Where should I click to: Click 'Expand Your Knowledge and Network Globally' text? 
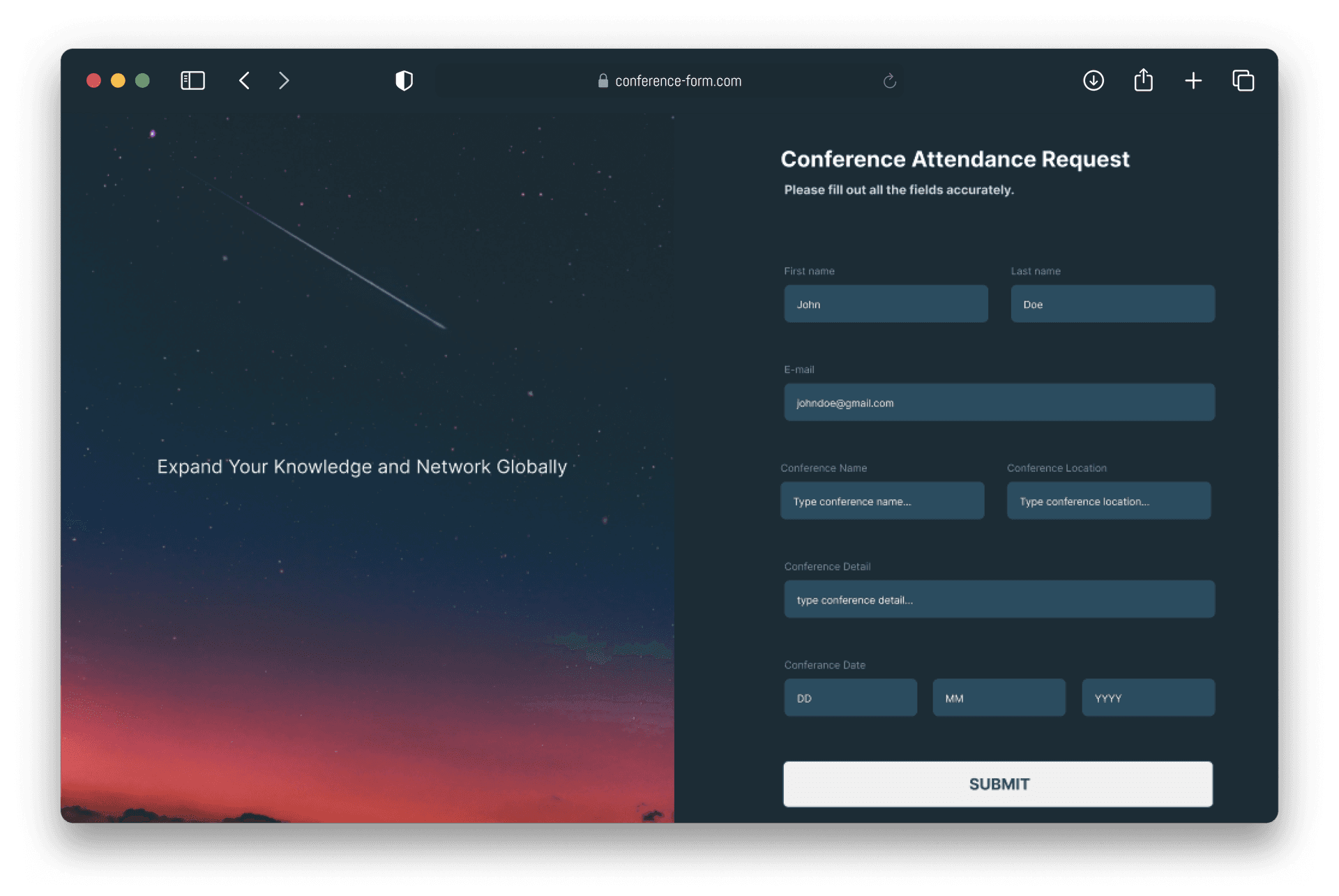tap(362, 466)
